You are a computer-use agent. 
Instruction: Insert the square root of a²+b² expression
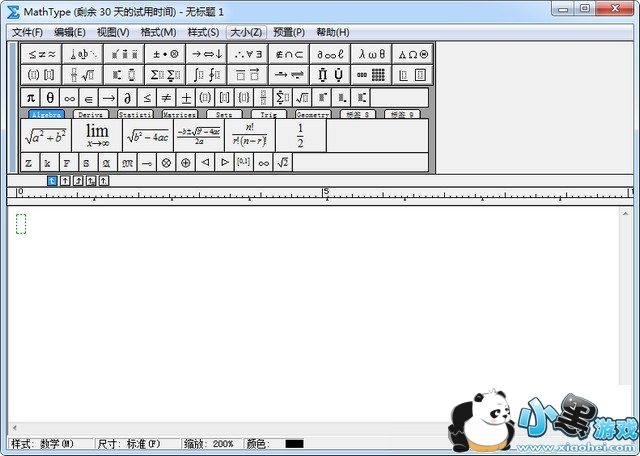[x=46, y=136]
